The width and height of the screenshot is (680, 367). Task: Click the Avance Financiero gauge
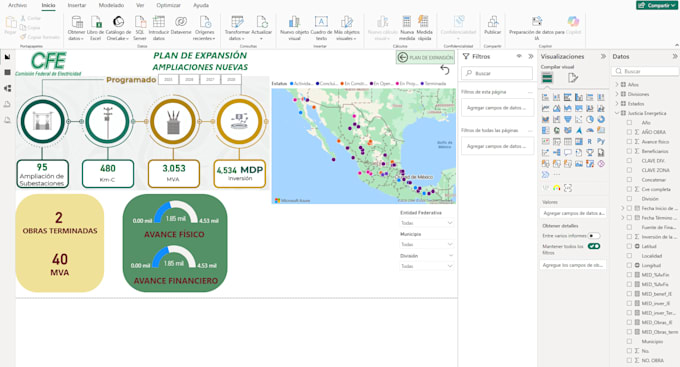click(175, 257)
